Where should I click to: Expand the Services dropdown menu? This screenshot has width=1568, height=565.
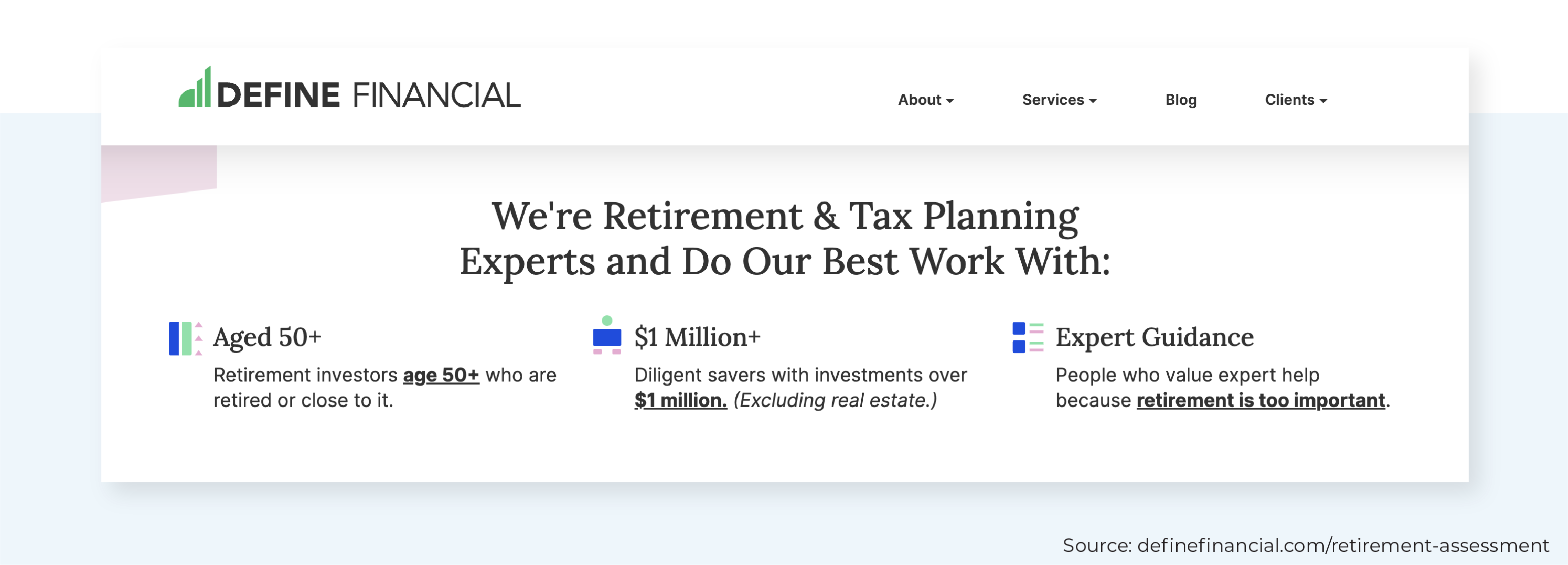tap(1059, 100)
